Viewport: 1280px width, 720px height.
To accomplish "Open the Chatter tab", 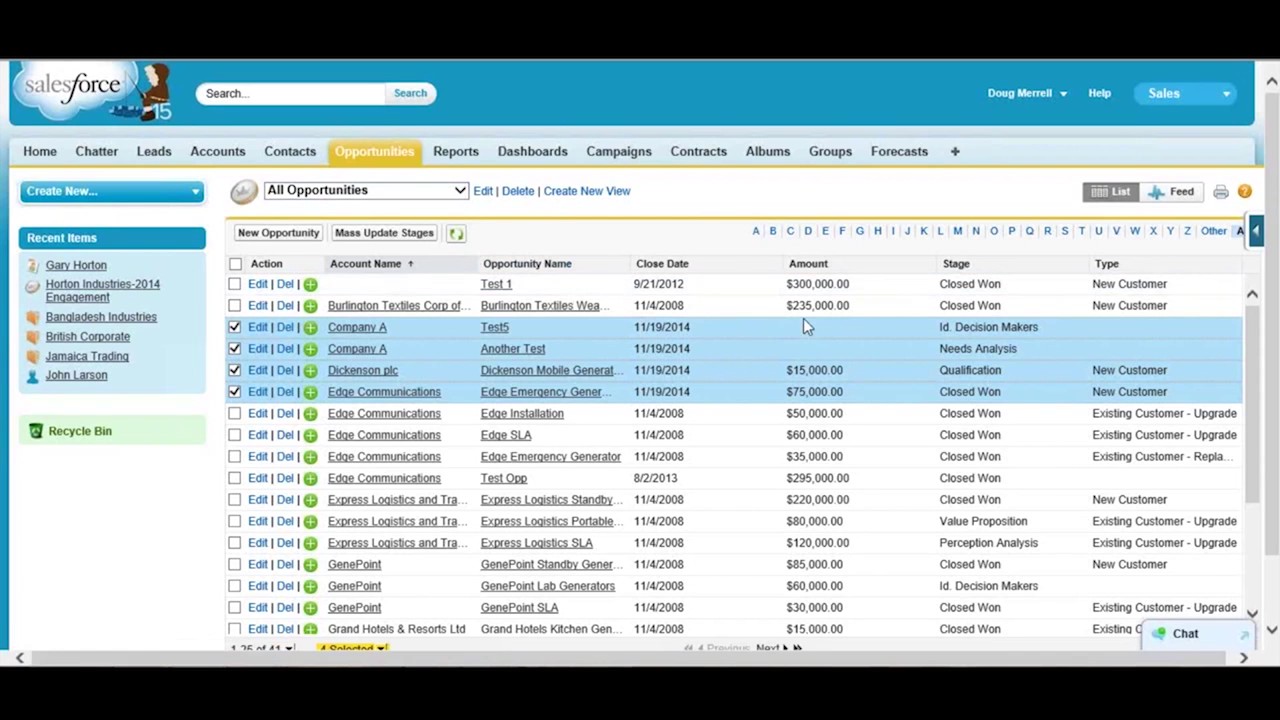I will click(x=96, y=151).
